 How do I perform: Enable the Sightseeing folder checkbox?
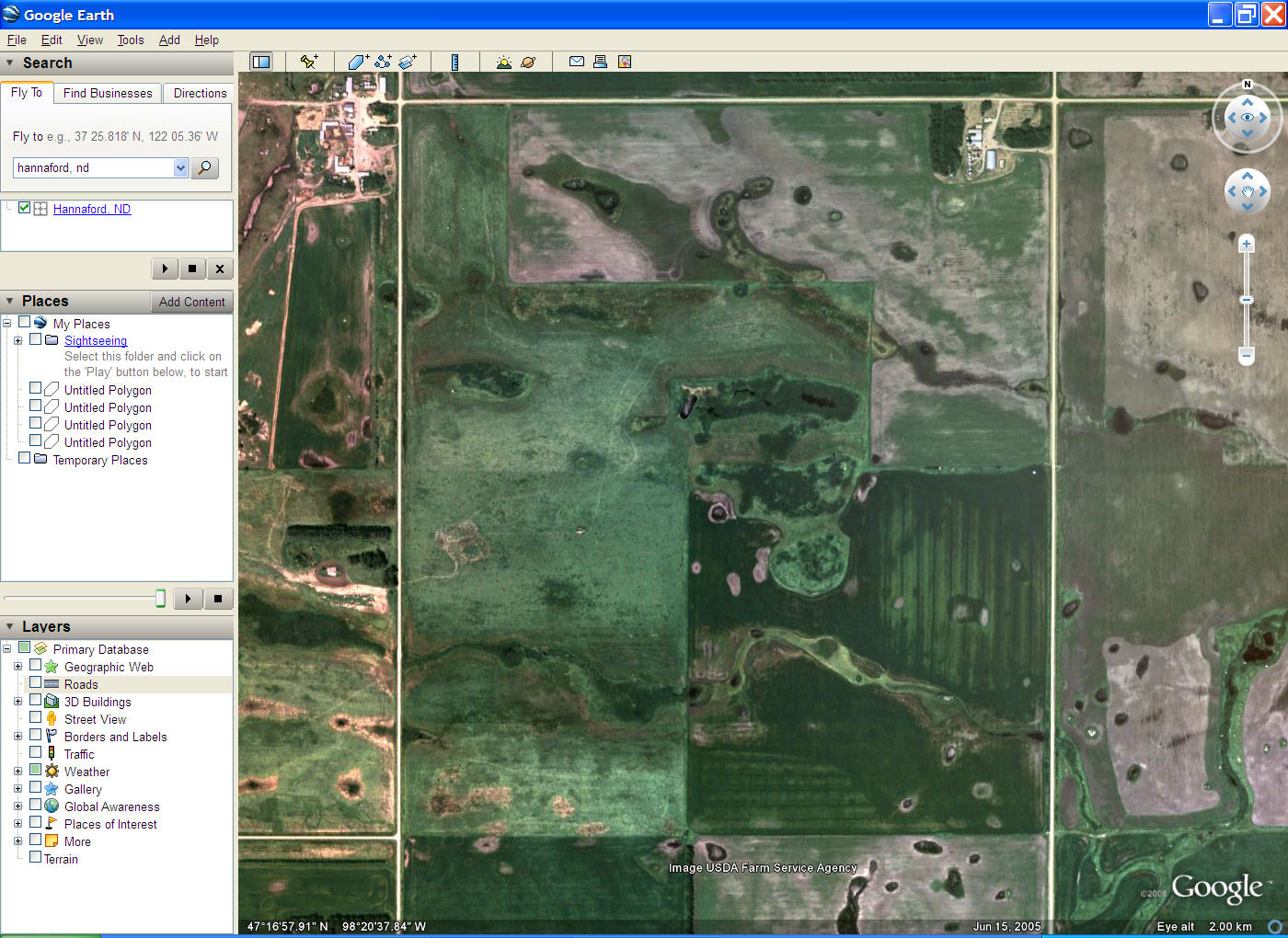coord(36,339)
